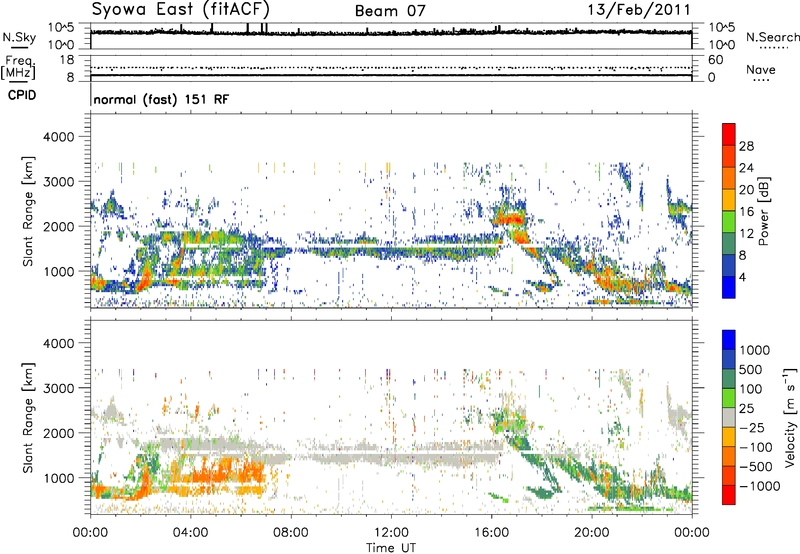The width and height of the screenshot is (800, 554).
Task: Click the "25" velocity colorbar label
Action: (746, 408)
